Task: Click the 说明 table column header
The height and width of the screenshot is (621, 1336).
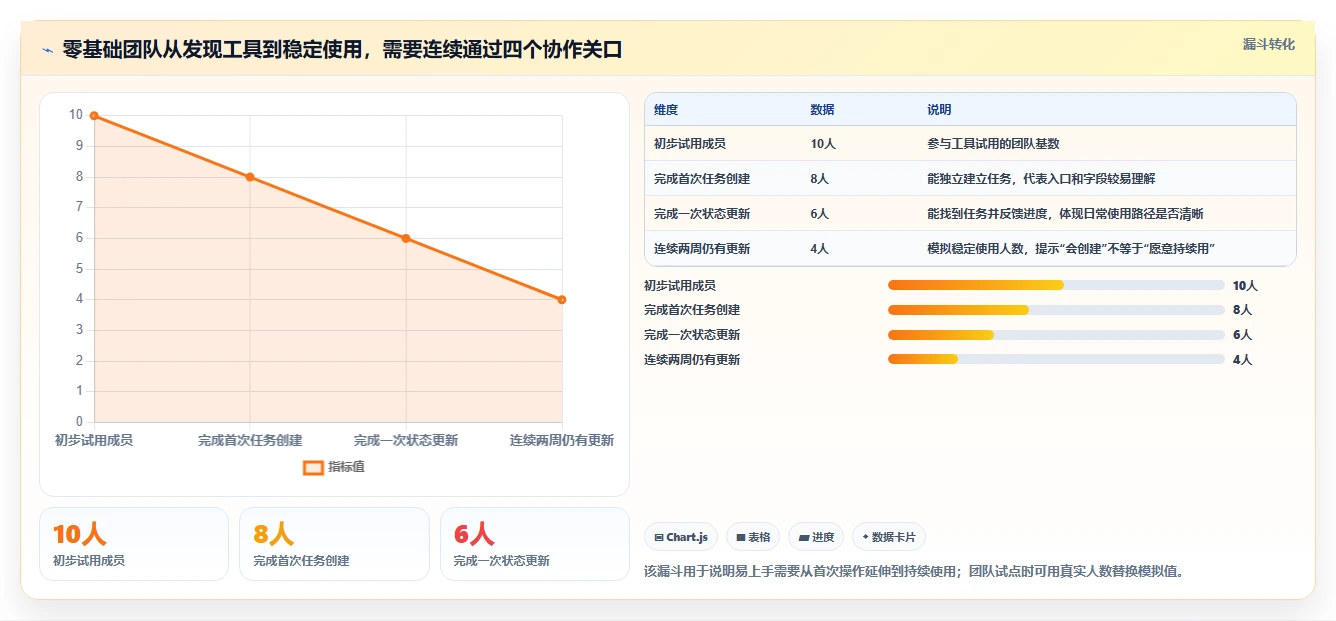Action: tap(939, 110)
